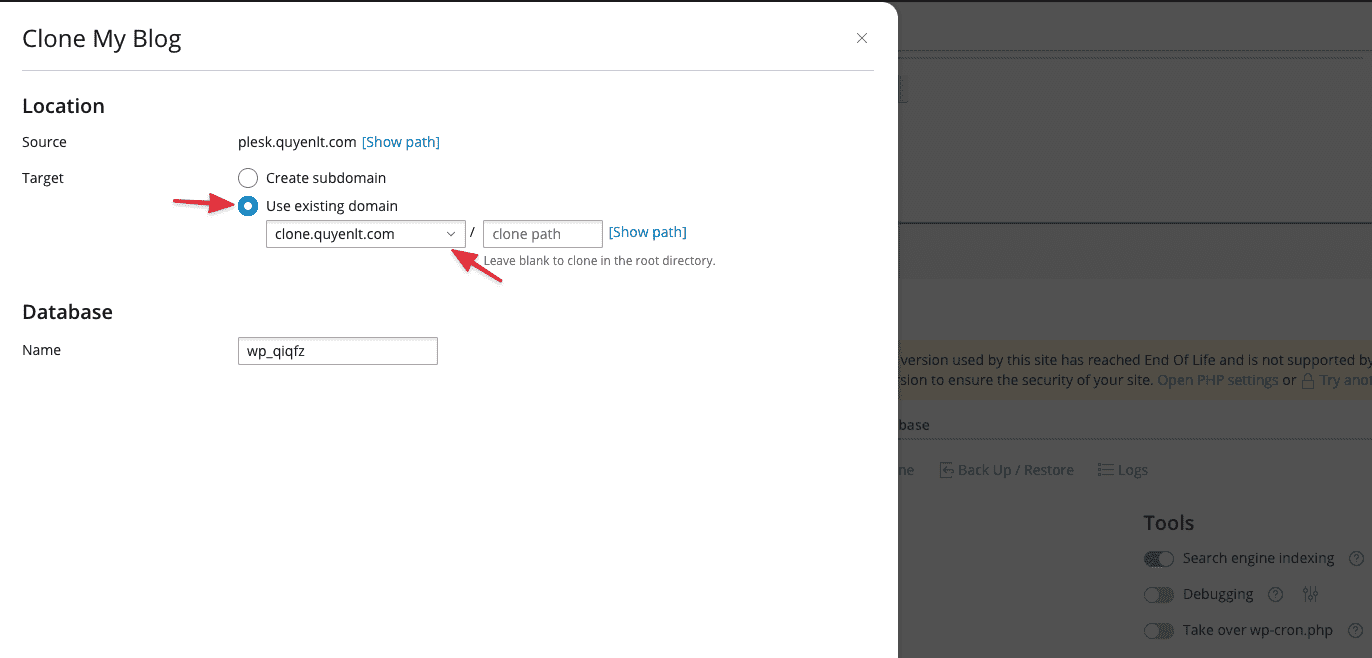Show path for source plesk.quyenlt.com

(400, 142)
